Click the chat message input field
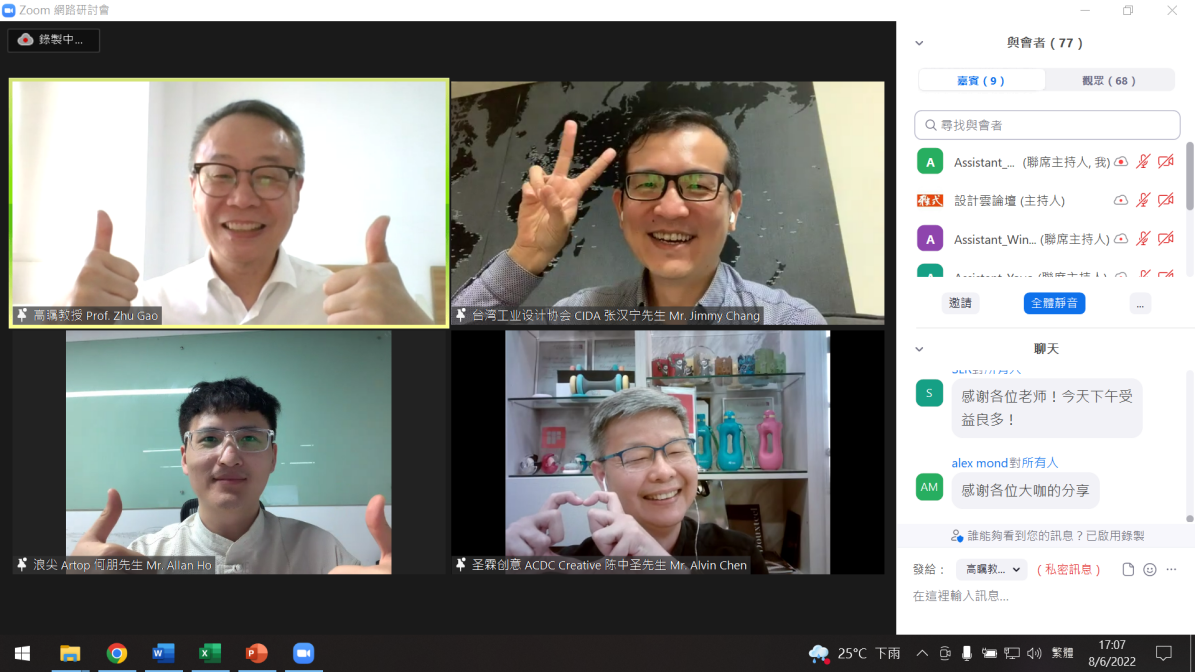 point(1044,597)
